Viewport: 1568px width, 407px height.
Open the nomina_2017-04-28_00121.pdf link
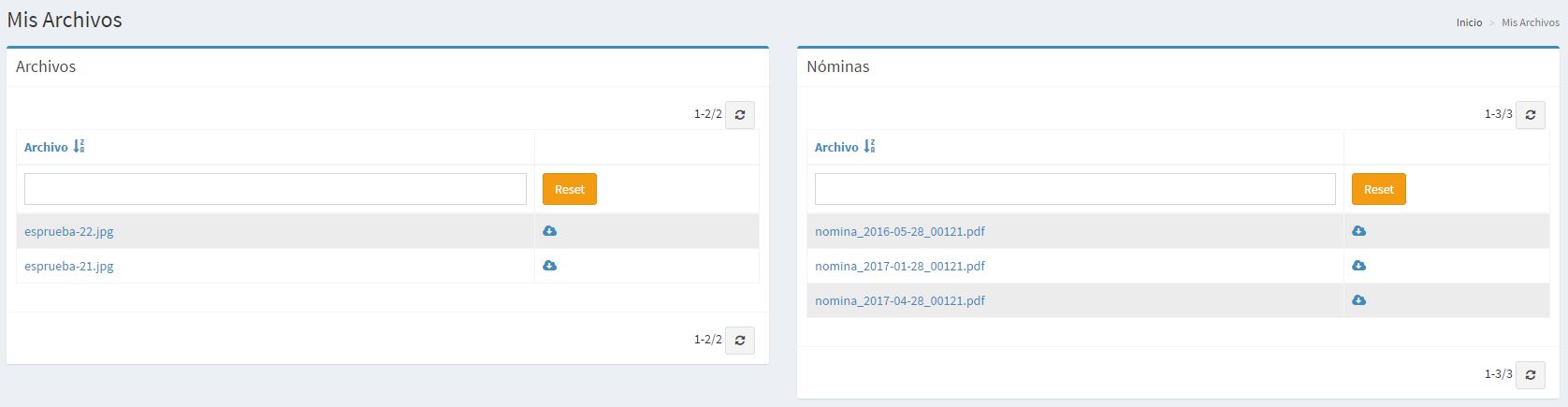[x=899, y=300]
